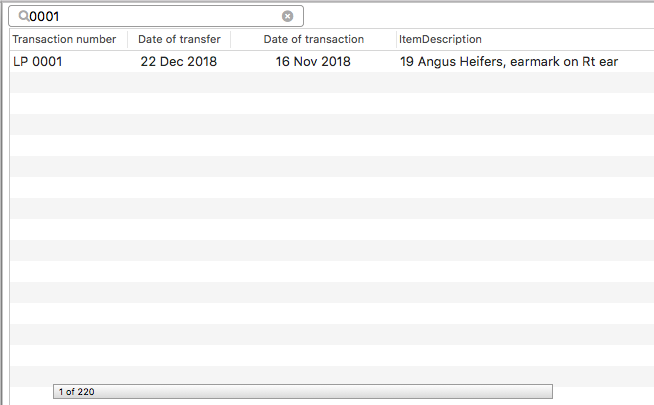Click into the search box containing 0001

[x=156, y=16]
